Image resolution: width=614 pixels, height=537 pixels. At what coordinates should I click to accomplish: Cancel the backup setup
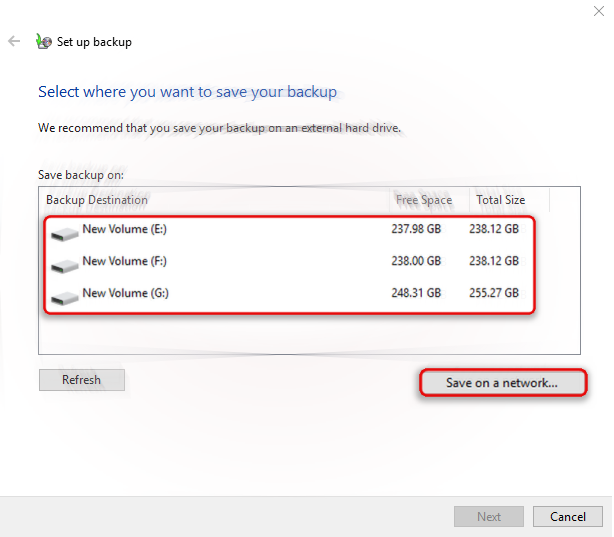click(x=567, y=516)
